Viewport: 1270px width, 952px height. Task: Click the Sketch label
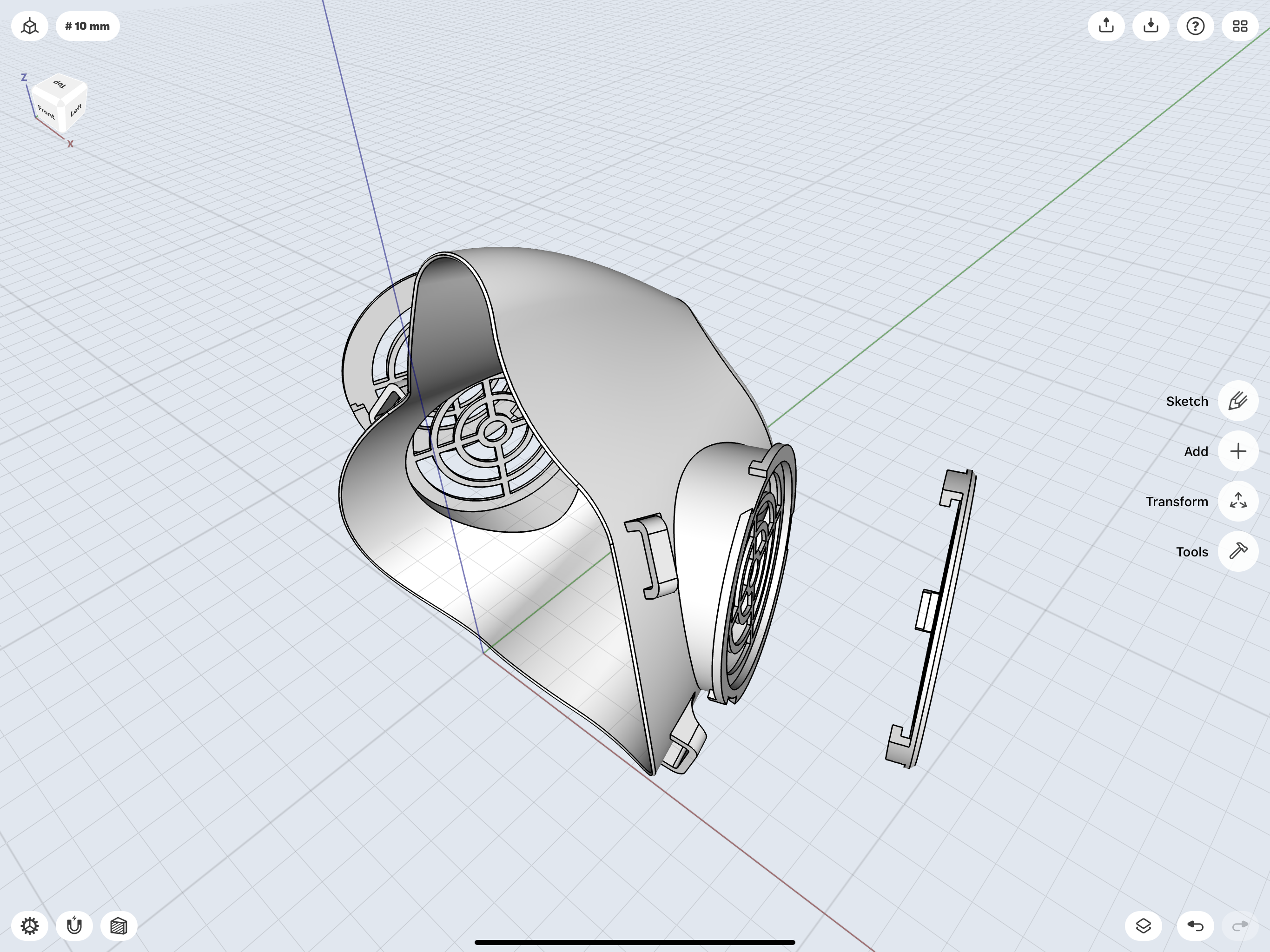(1187, 401)
